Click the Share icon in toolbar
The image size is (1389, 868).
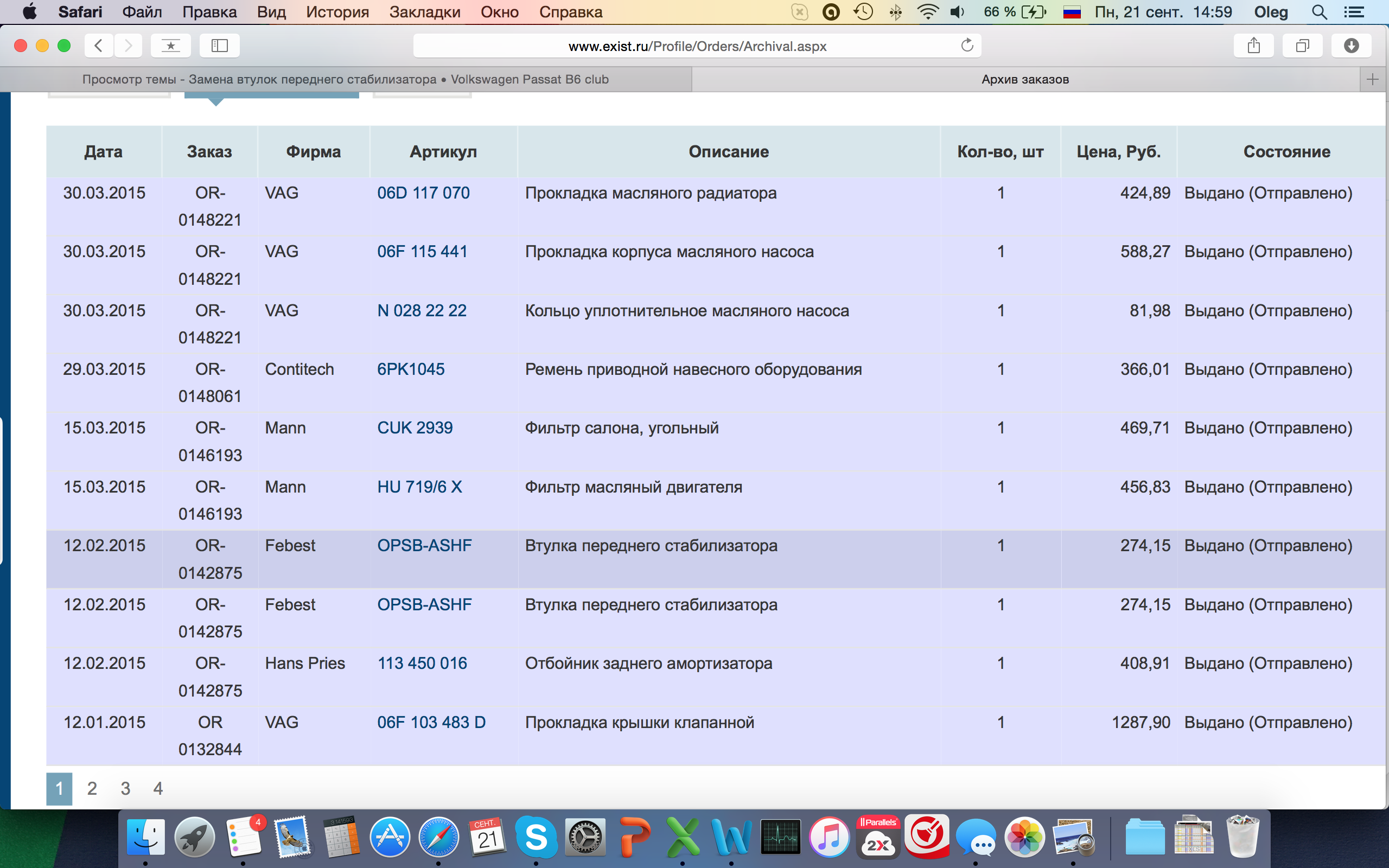click(1253, 46)
